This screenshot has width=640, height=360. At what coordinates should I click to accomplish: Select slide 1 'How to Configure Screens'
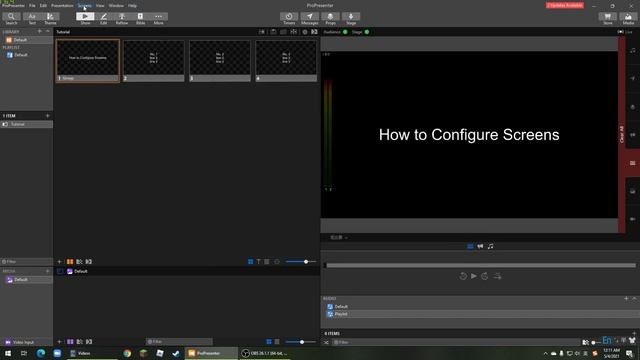(88, 61)
